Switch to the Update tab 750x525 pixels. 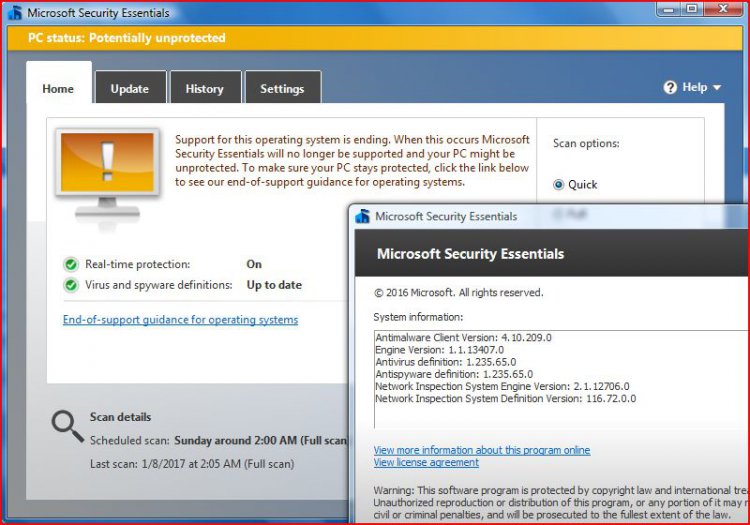tap(130, 88)
